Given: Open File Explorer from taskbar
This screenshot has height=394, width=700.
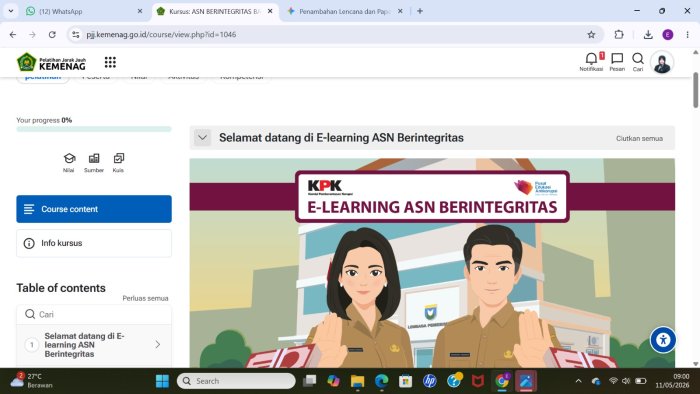Looking at the screenshot, I should point(357,381).
